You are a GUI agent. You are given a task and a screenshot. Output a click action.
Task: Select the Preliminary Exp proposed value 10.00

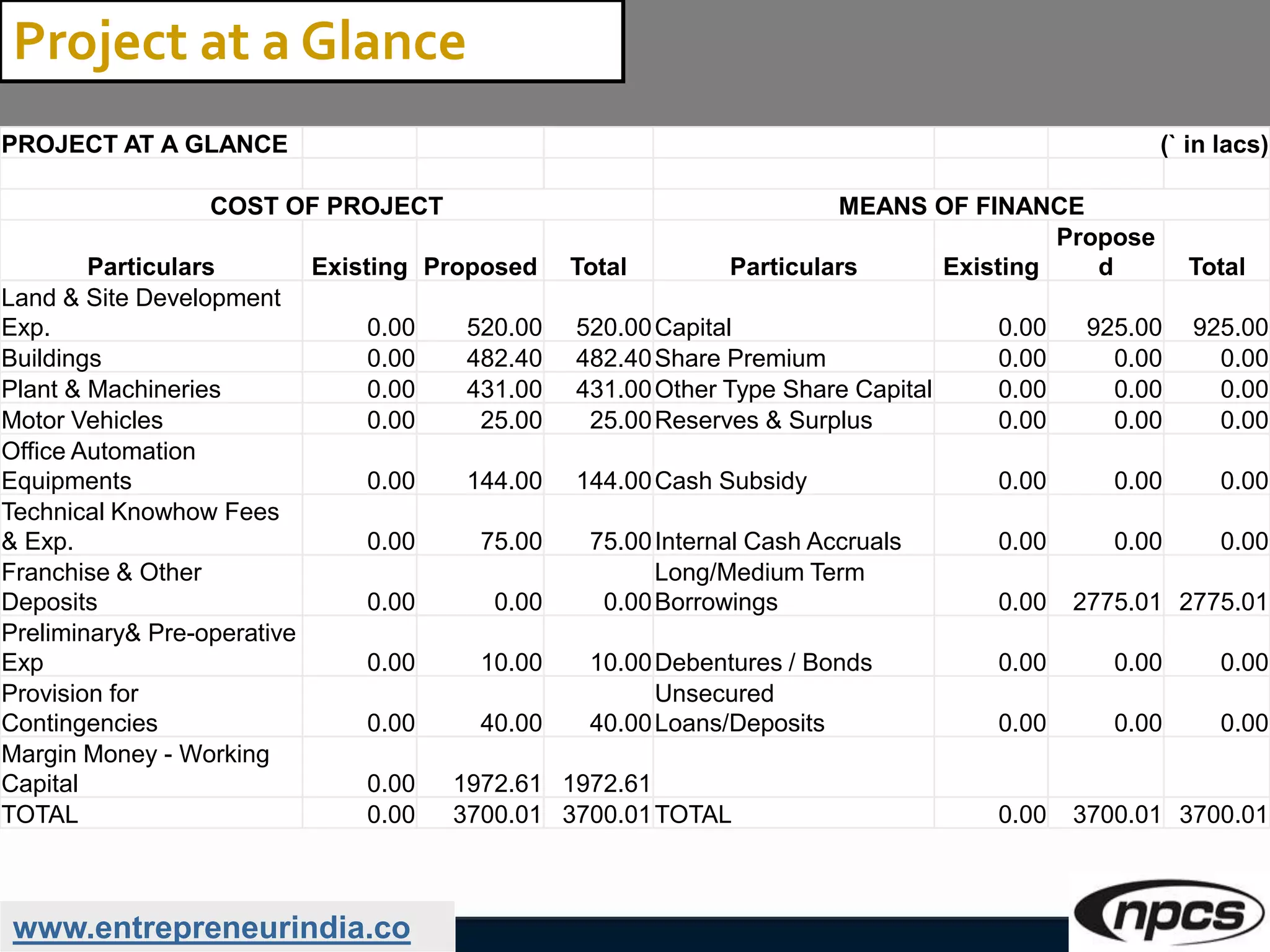pyautogui.click(x=512, y=663)
